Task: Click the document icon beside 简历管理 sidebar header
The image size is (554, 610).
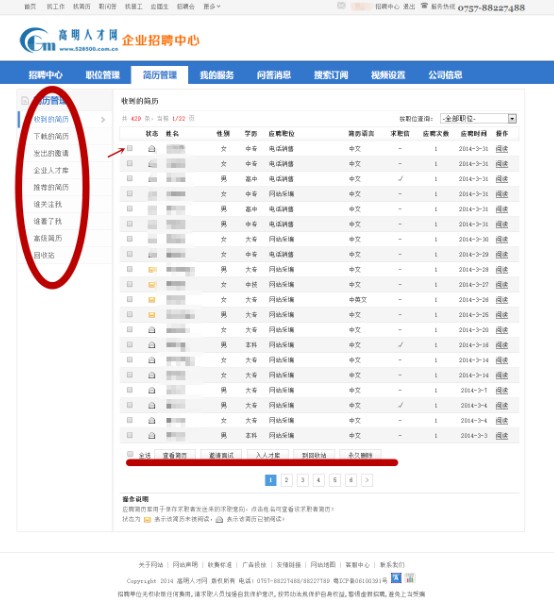Action: (x=25, y=101)
